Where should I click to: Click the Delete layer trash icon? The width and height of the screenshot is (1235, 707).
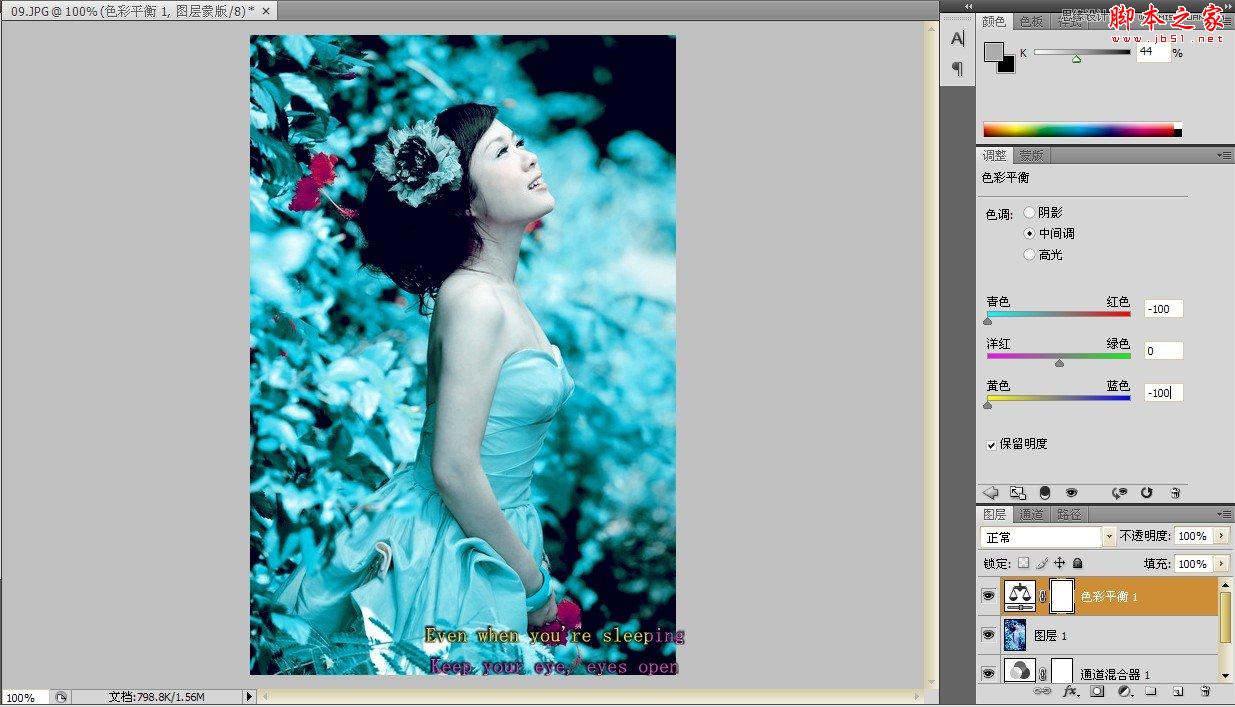pos(1206,692)
